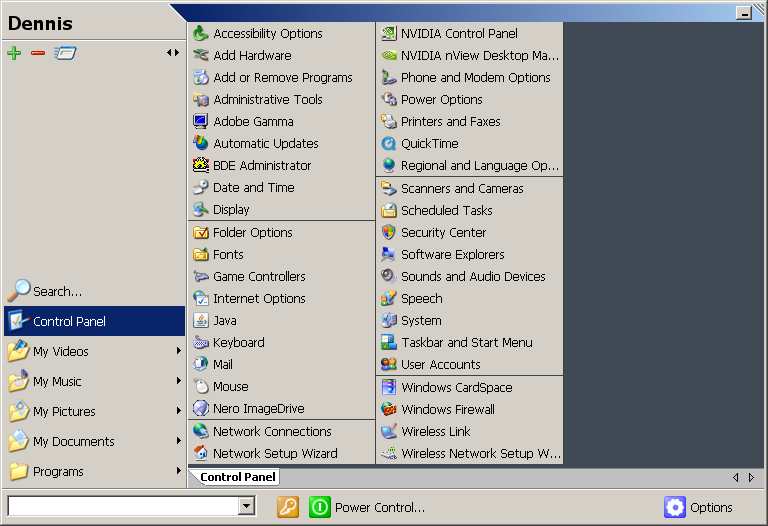Select Control Panel in left menu
The width and height of the screenshot is (768, 526).
click(x=95, y=321)
